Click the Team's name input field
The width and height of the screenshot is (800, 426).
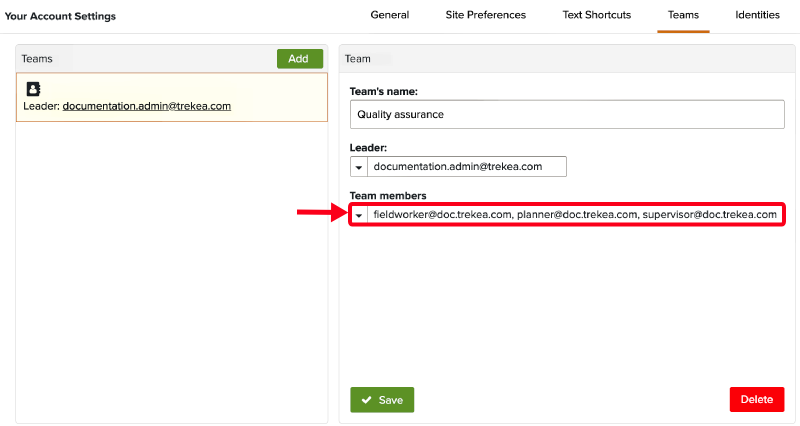567,114
